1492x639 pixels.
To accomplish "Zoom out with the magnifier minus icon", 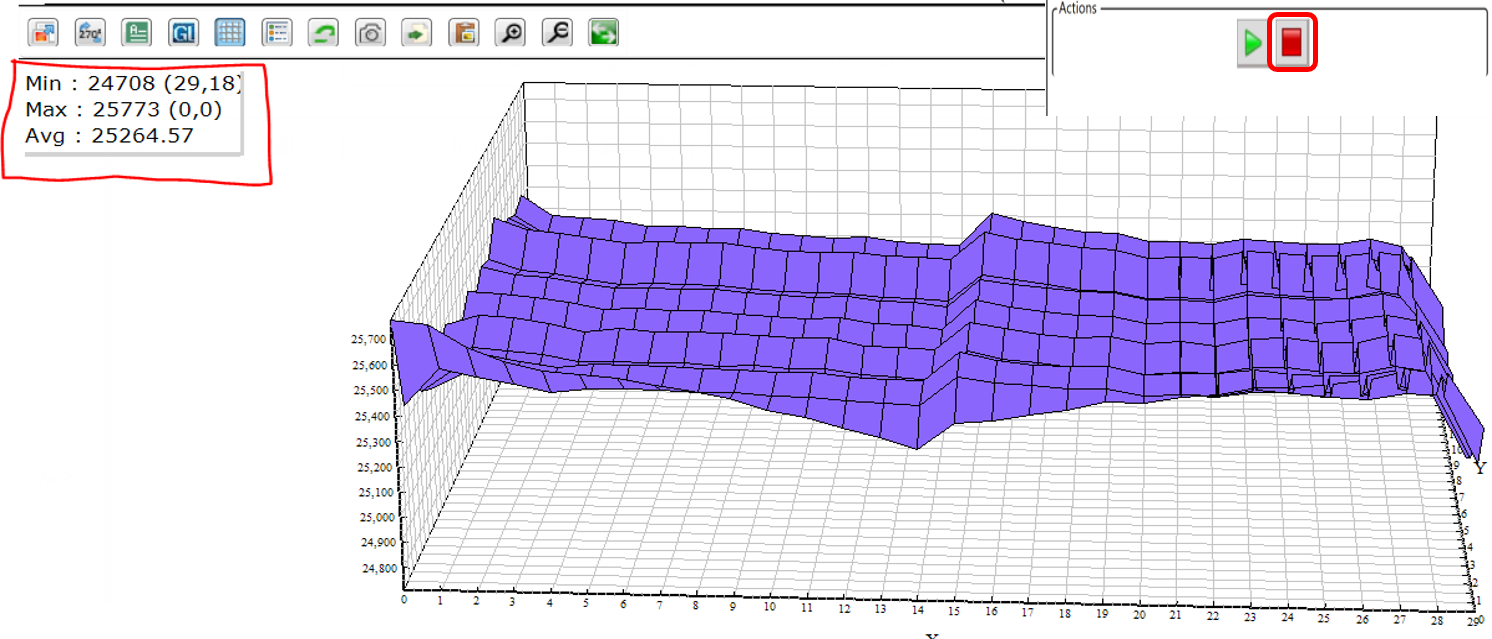I will tap(557, 32).
